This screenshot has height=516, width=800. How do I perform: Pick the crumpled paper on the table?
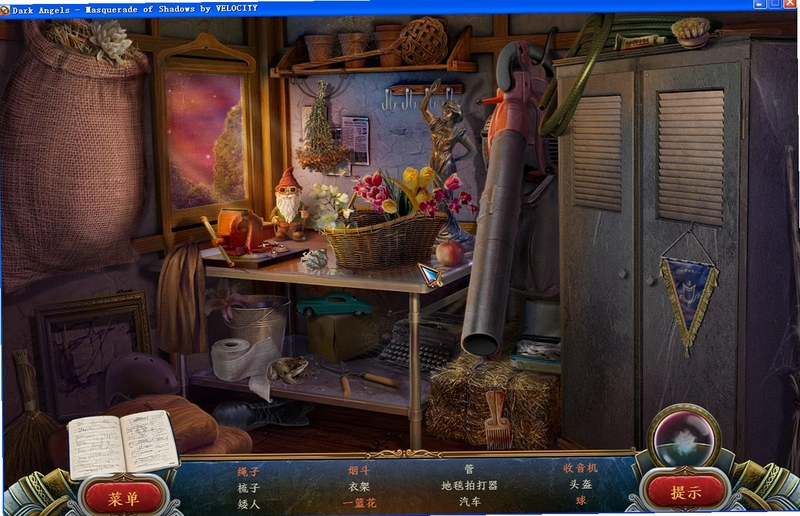tap(315, 259)
